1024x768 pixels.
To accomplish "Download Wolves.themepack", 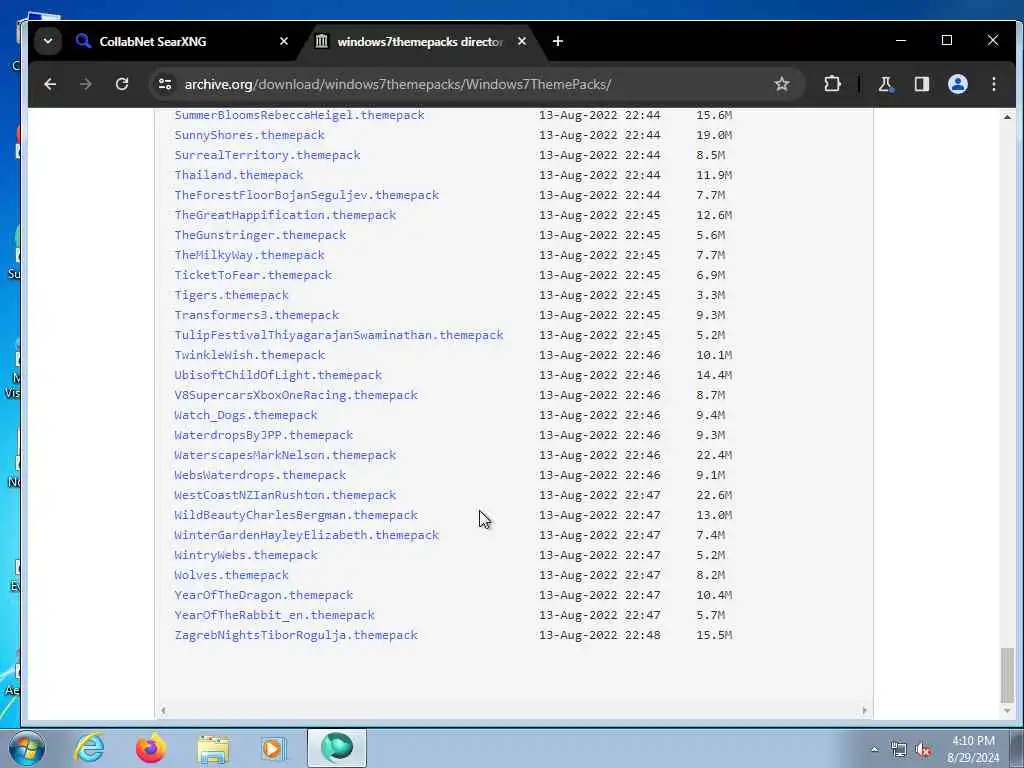I will pyautogui.click(x=231, y=575).
